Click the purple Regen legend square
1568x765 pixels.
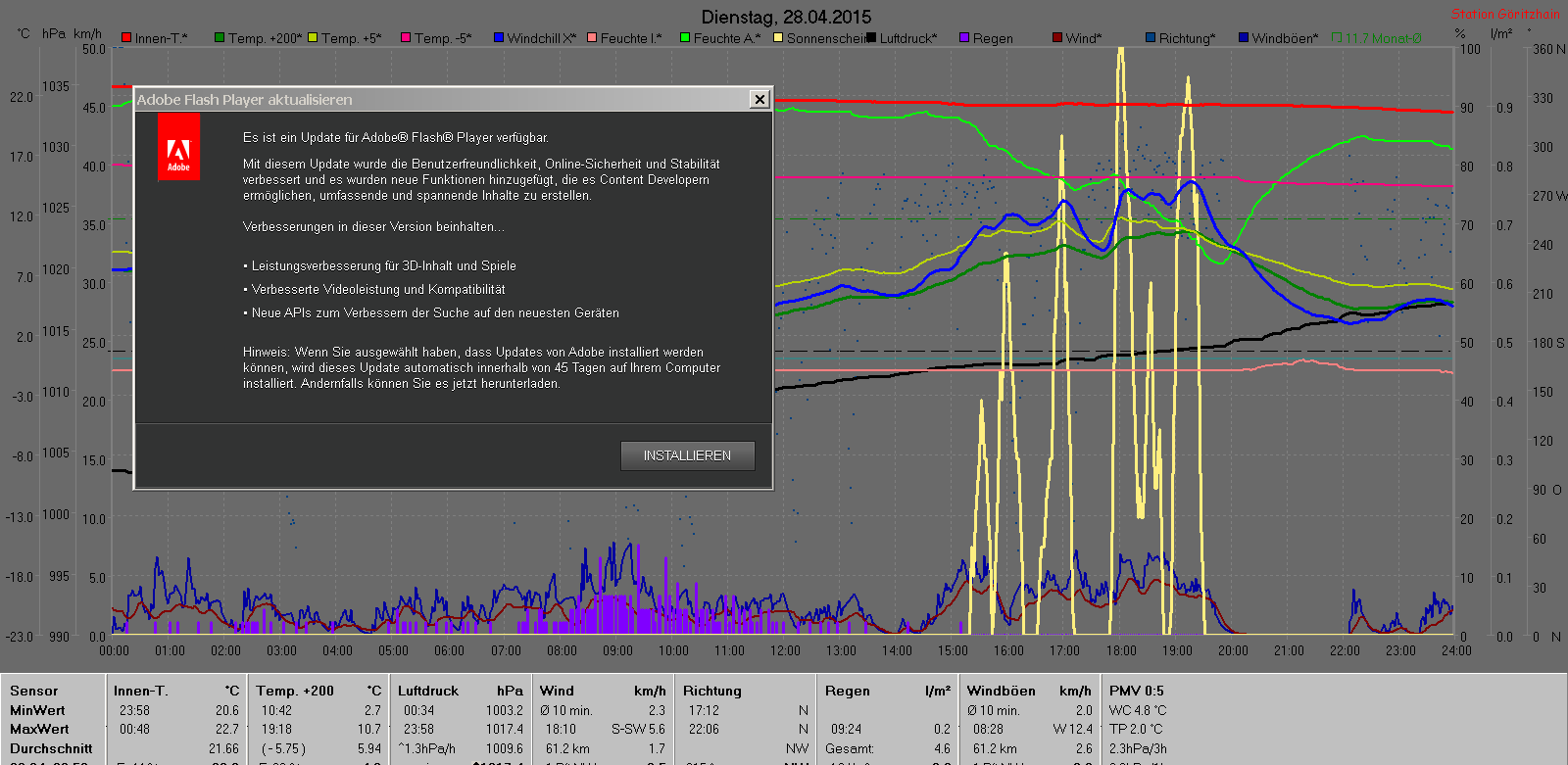pos(964,38)
